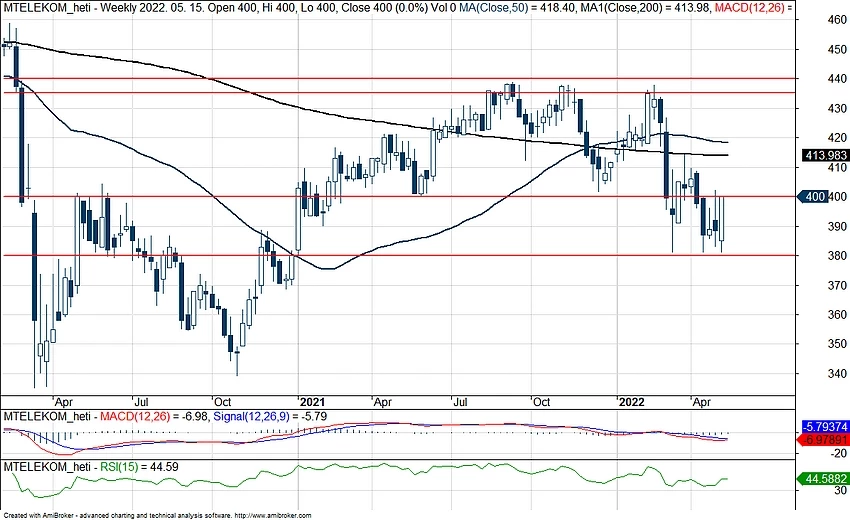Click the -5.79374 signal value label
This screenshot has height=520, width=850.
point(825,427)
